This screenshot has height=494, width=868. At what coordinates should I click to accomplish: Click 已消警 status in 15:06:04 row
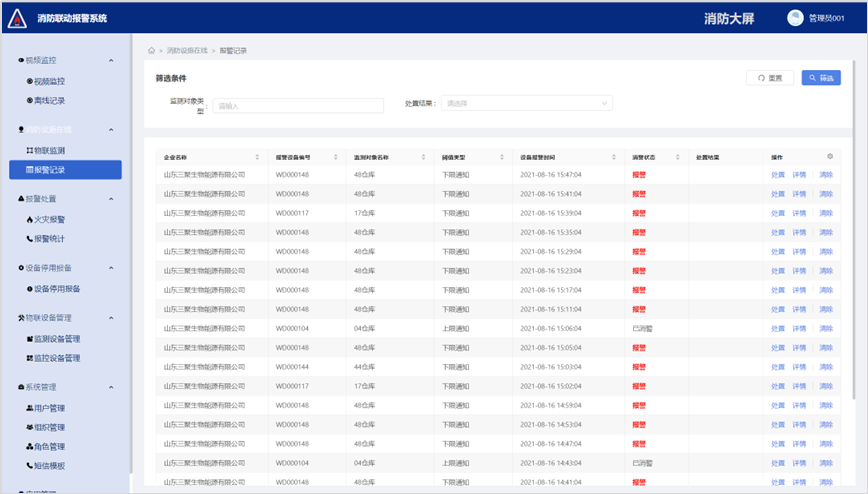642,328
